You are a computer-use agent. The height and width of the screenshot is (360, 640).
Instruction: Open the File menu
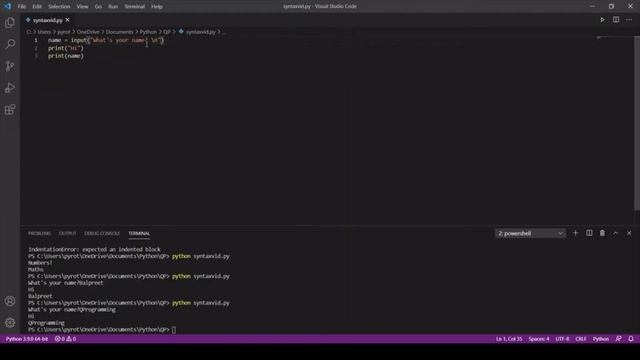click(22, 7)
